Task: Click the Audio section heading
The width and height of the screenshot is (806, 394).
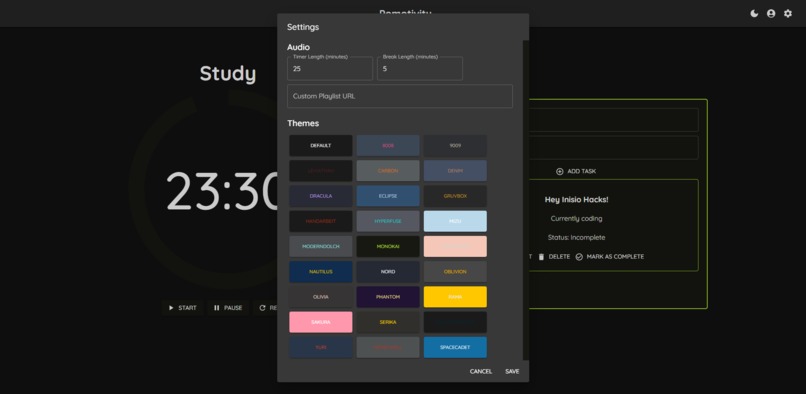Action: click(298, 47)
